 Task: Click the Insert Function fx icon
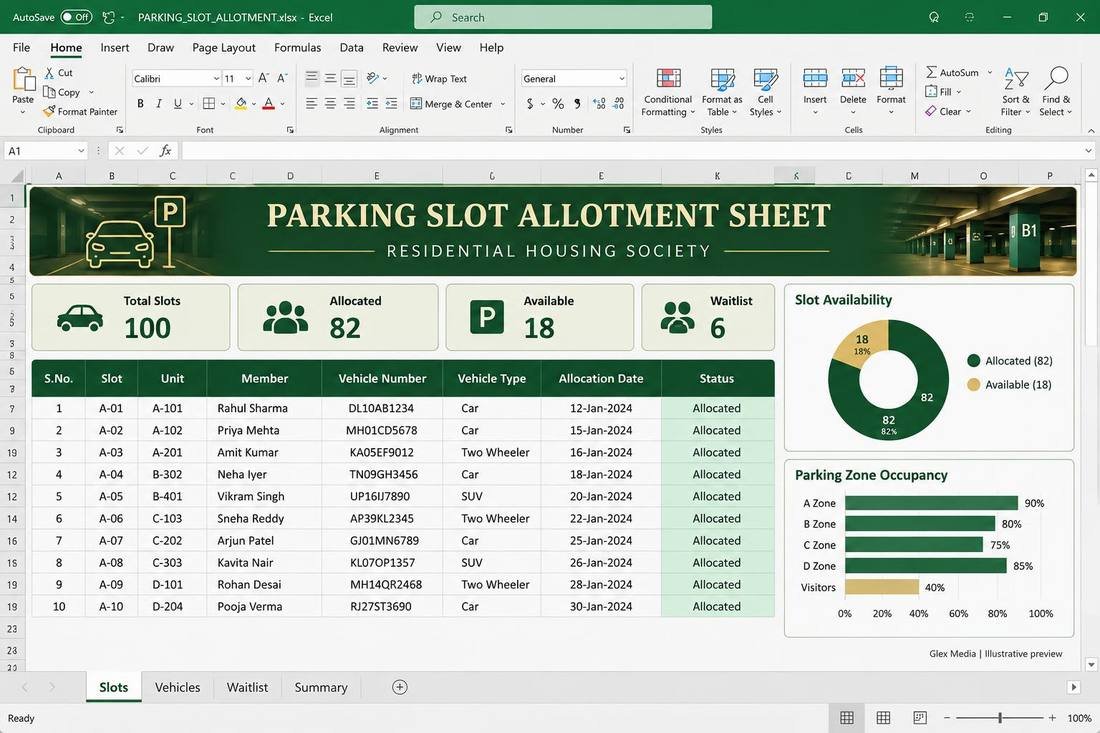click(x=166, y=151)
